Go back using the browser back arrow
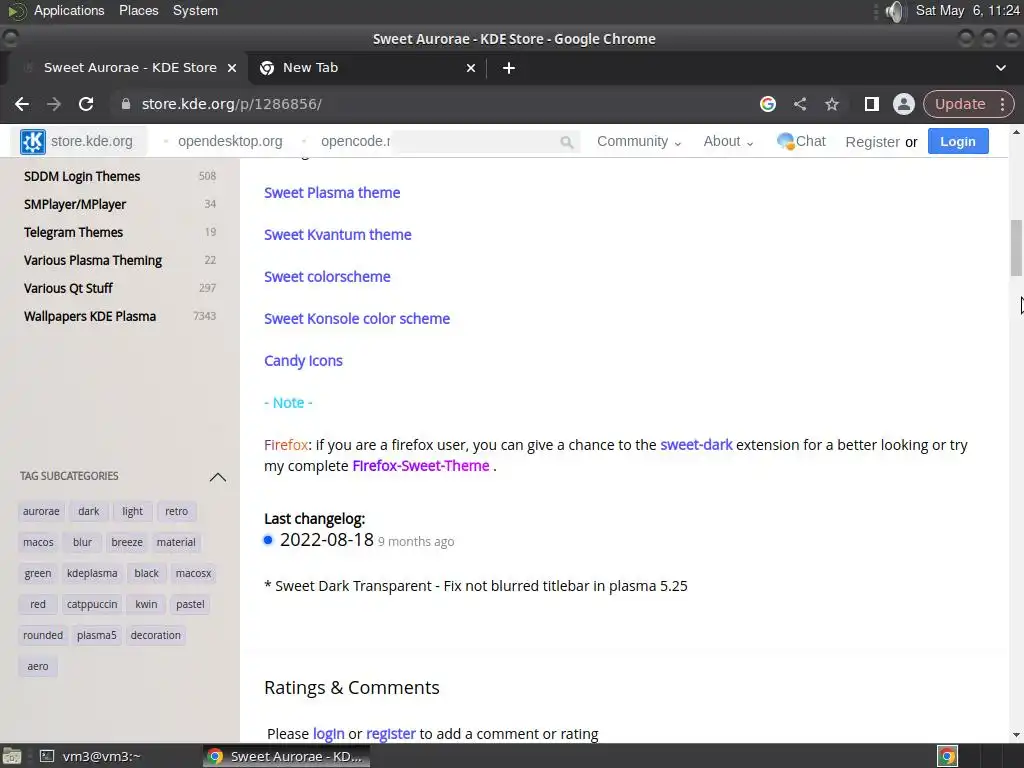The width and height of the screenshot is (1024, 768). click(x=22, y=104)
